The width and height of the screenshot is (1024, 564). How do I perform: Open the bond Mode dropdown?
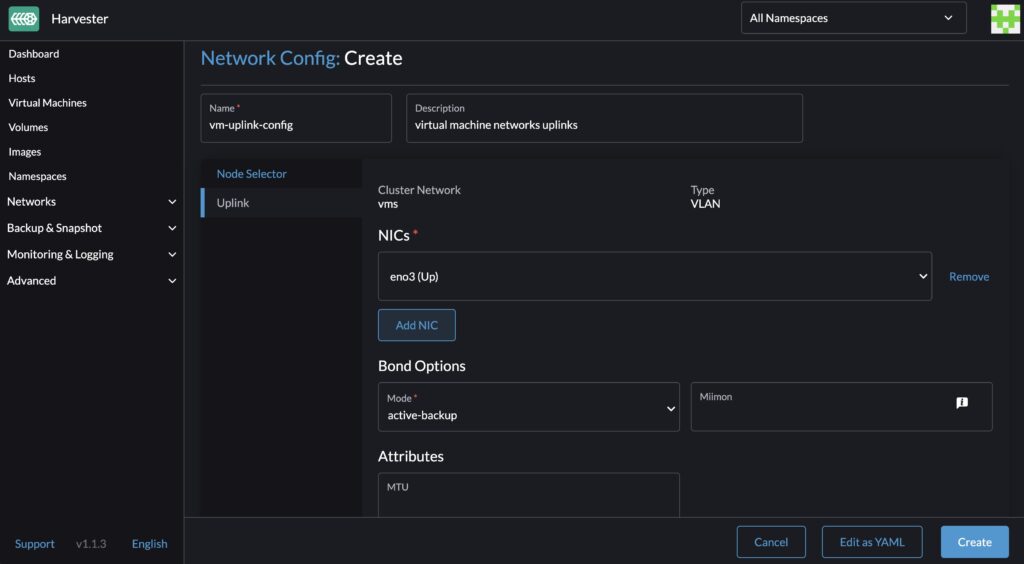(x=528, y=407)
